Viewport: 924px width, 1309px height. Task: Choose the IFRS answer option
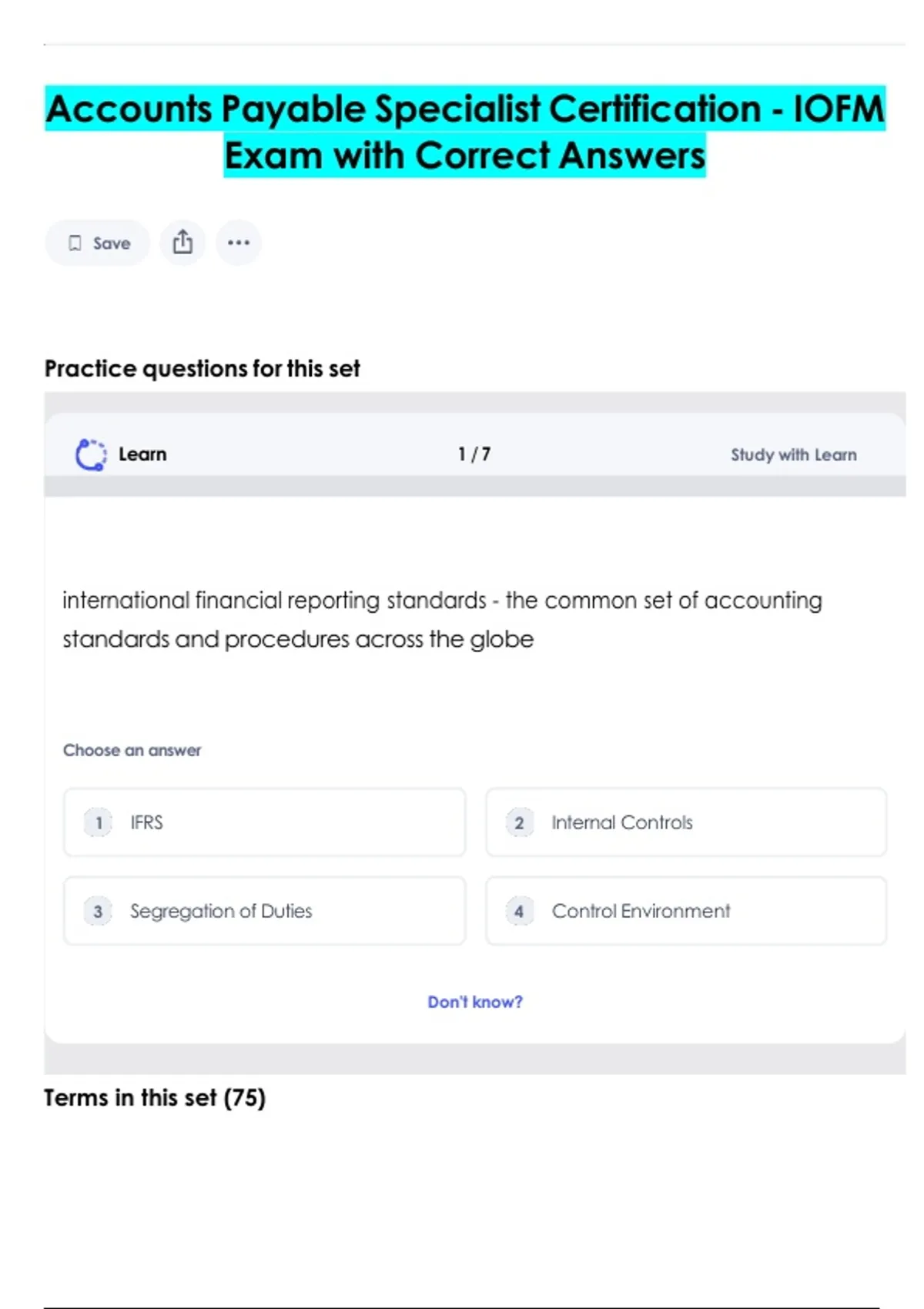264,822
